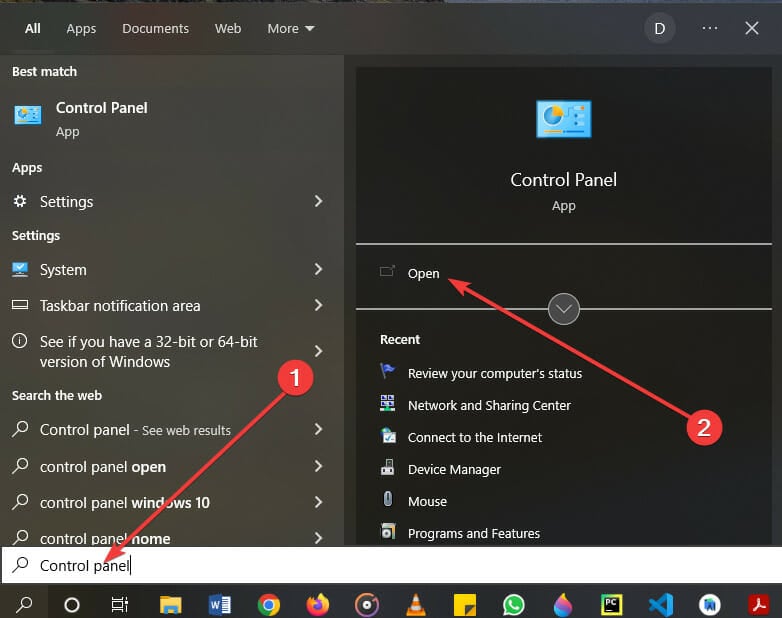
Task: Switch to the Documents search tab
Action: coord(156,28)
